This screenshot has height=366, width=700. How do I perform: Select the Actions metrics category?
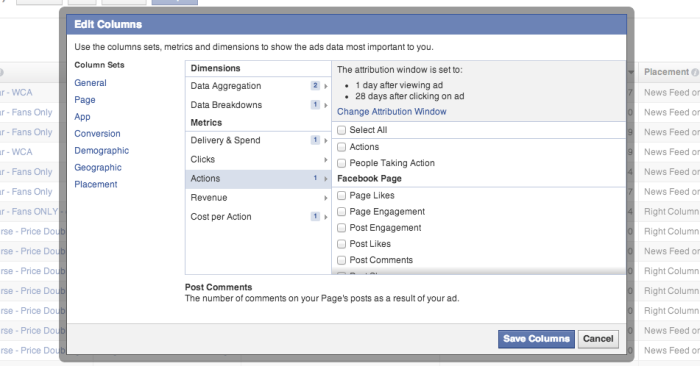[258, 179]
